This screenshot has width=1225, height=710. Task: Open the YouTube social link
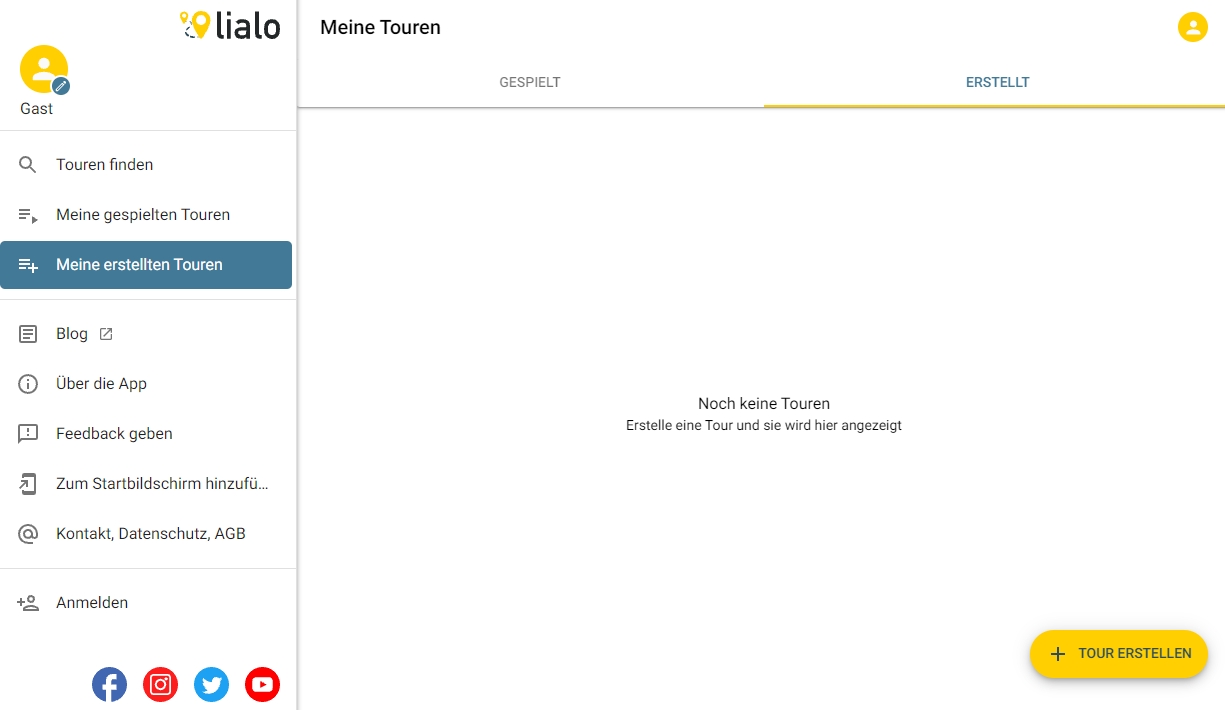pyautogui.click(x=262, y=684)
